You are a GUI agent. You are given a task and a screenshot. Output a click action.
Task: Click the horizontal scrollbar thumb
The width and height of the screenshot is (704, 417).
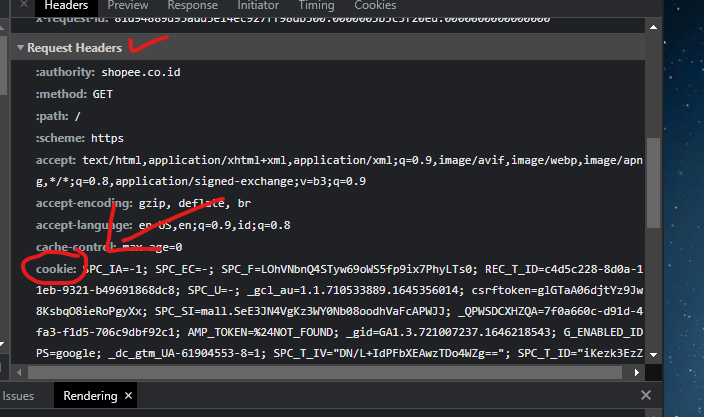(325, 372)
